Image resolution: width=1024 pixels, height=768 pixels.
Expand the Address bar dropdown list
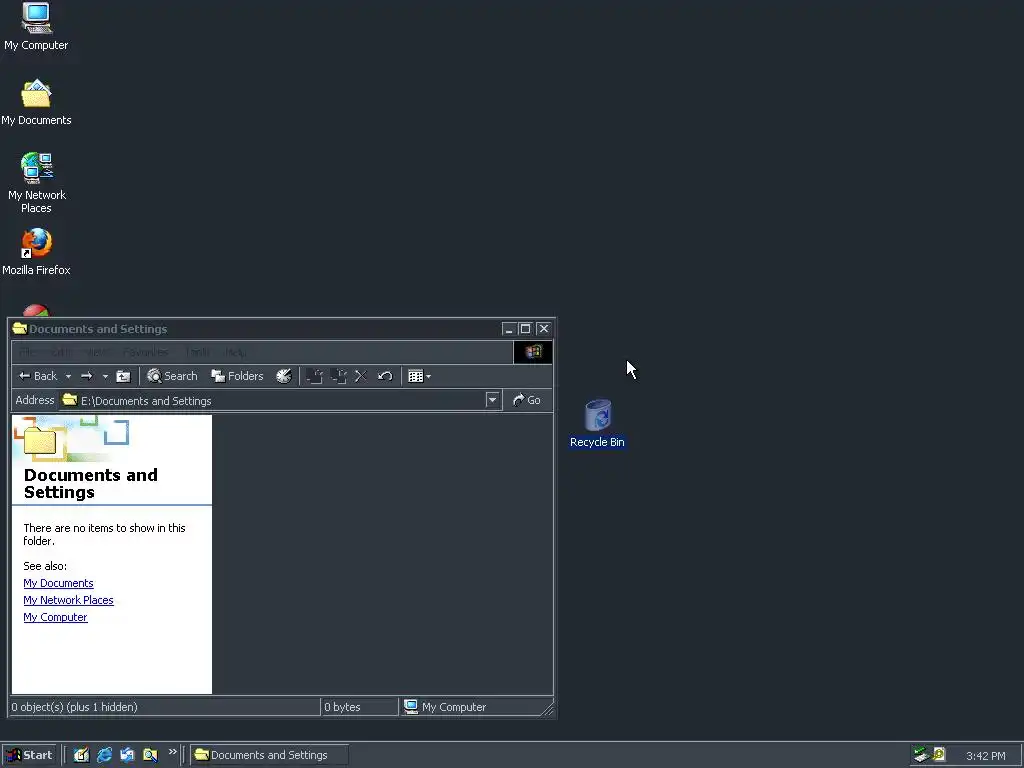tap(493, 400)
